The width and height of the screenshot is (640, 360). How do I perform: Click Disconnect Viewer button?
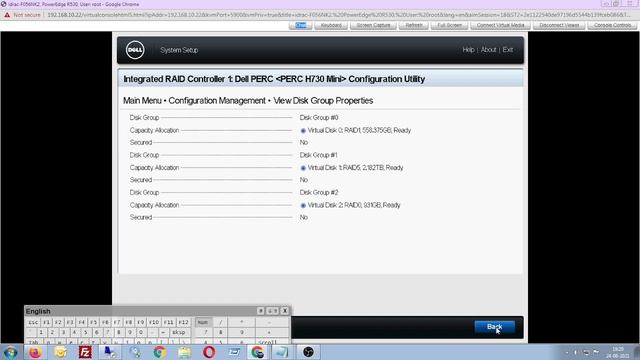pos(559,25)
